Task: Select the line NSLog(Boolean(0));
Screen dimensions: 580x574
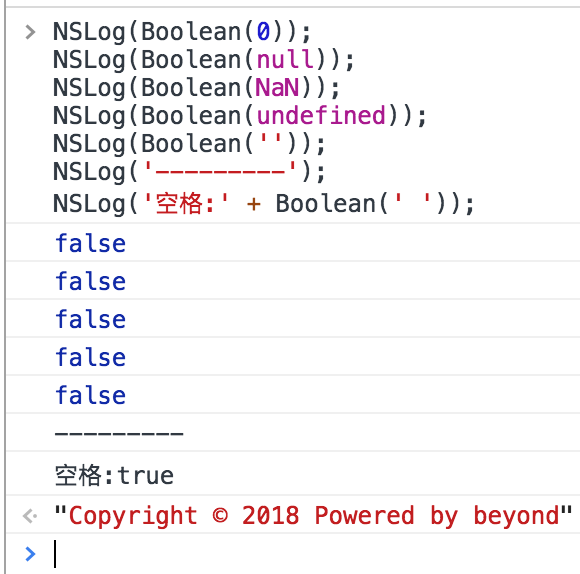Action: (182, 32)
